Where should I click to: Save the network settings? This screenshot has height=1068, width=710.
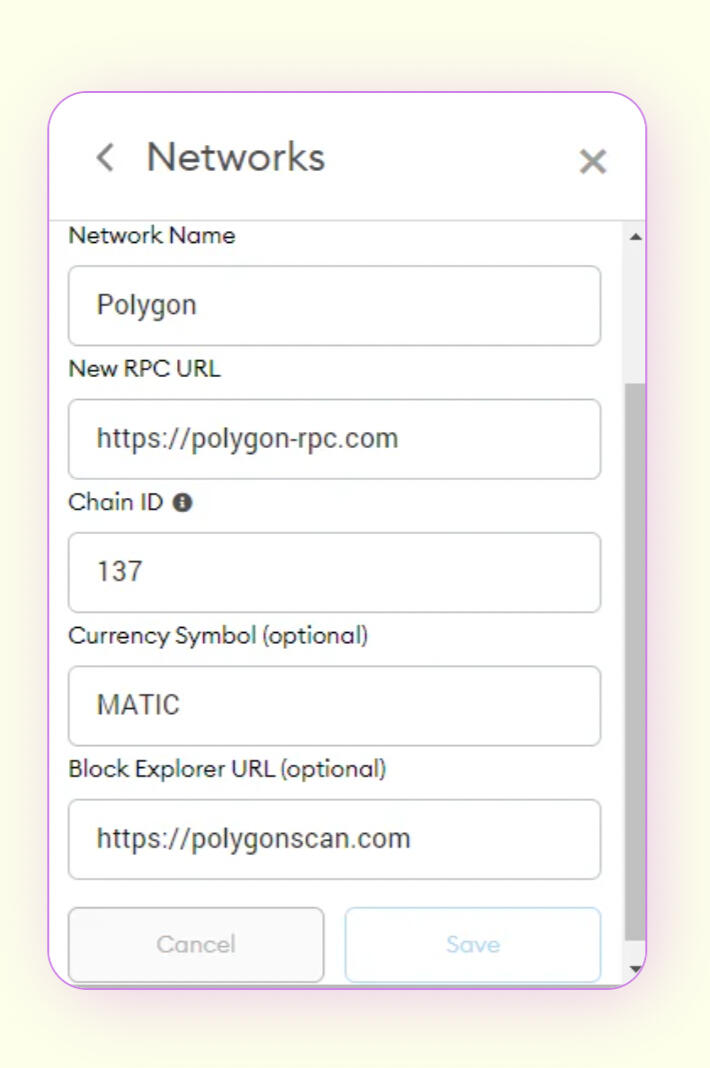472,944
